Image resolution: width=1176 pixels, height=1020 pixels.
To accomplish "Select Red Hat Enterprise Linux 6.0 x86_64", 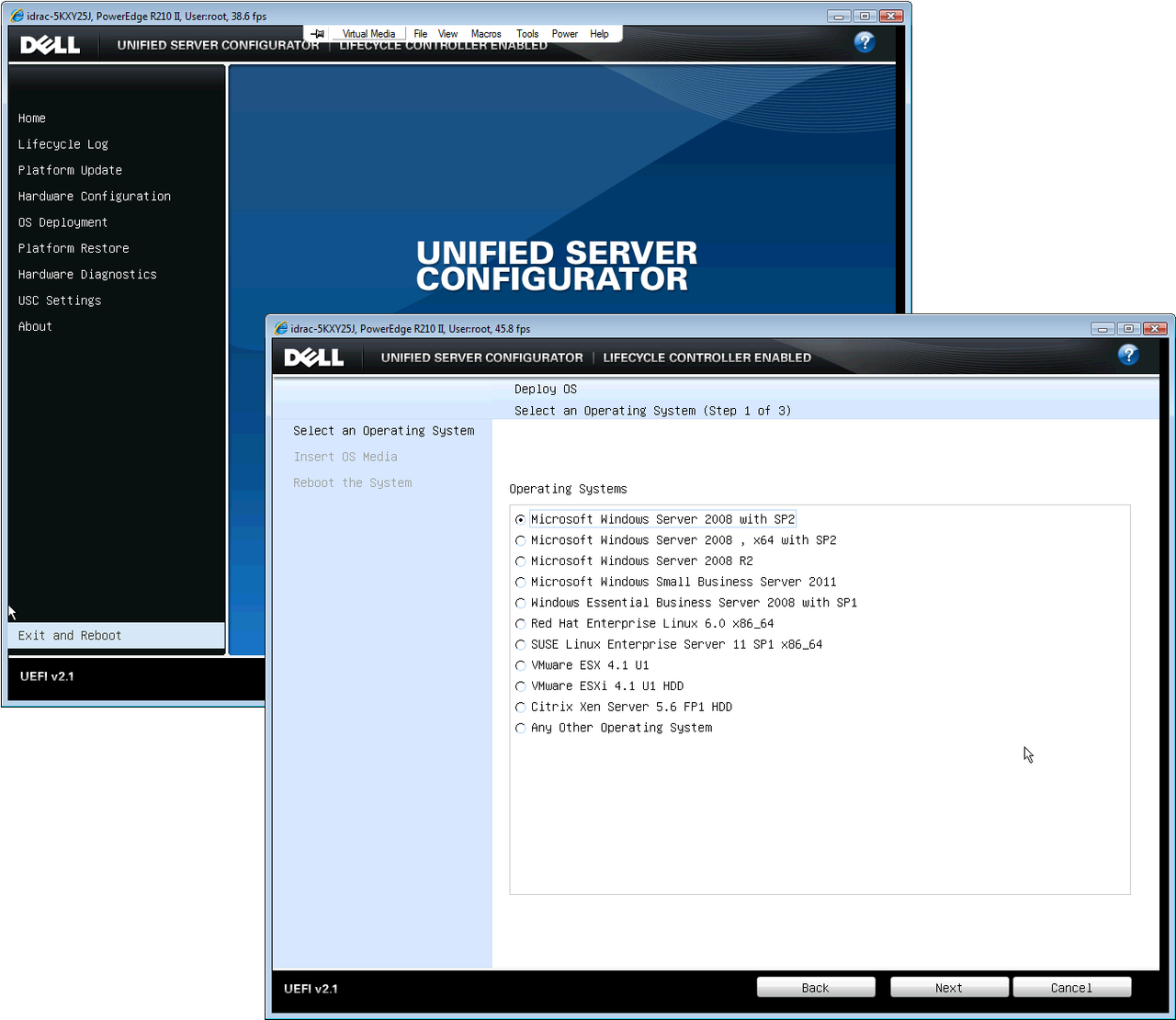I will 645,623.
